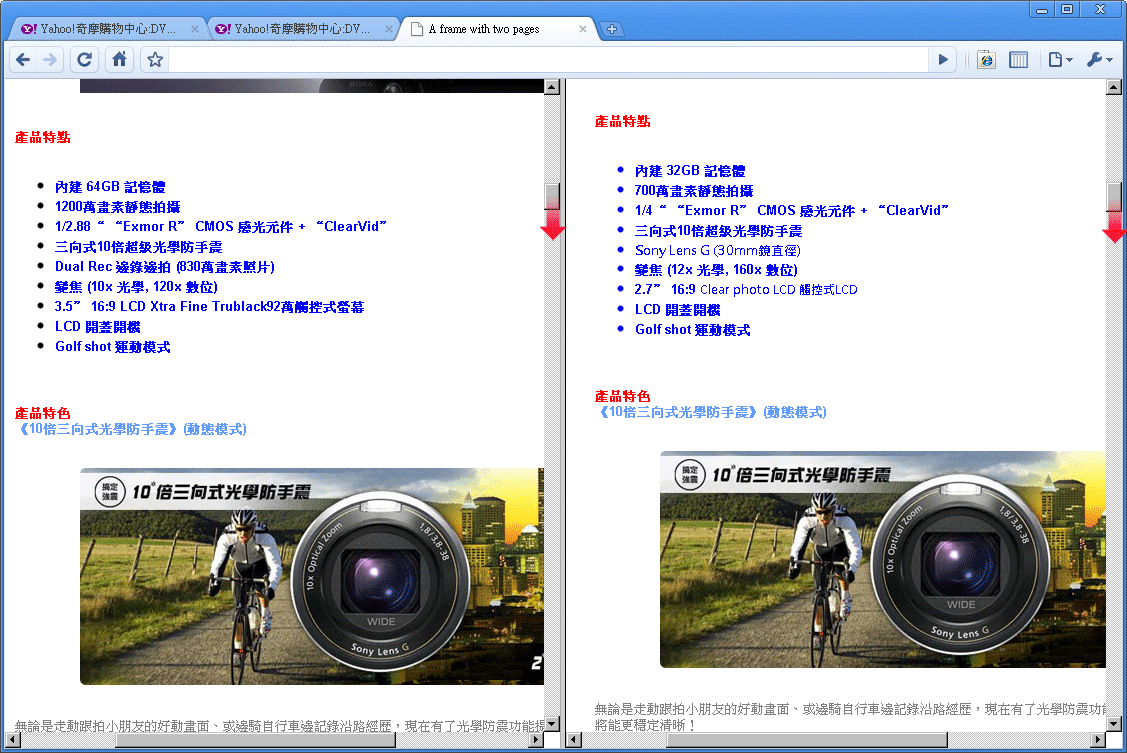Image resolution: width=1127 pixels, height=753 pixels.
Task: Click '700萬畫素靜態拍攝' text
Action: 694,190
